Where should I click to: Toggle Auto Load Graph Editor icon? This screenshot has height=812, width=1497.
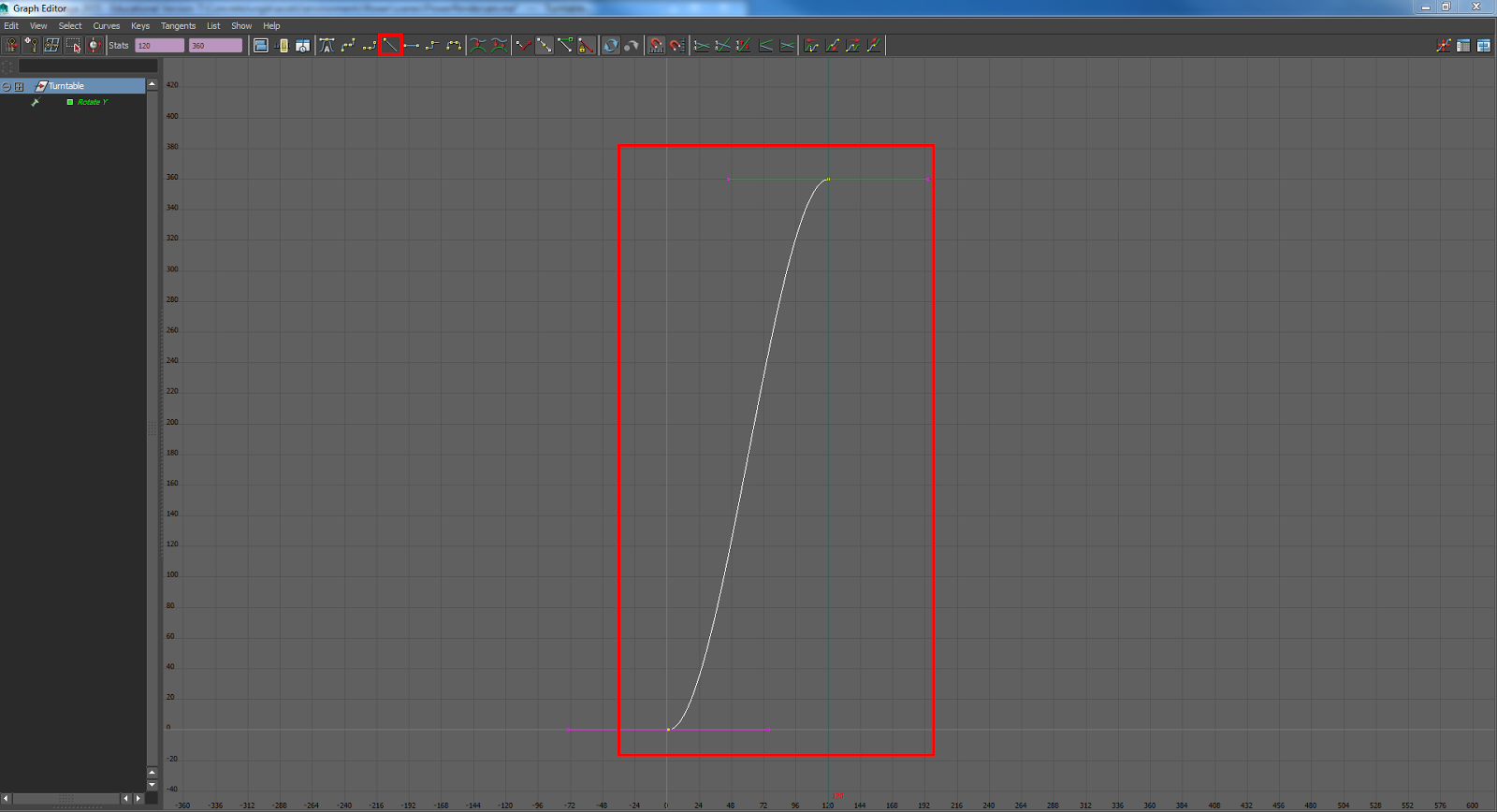[x=610, y=45]
